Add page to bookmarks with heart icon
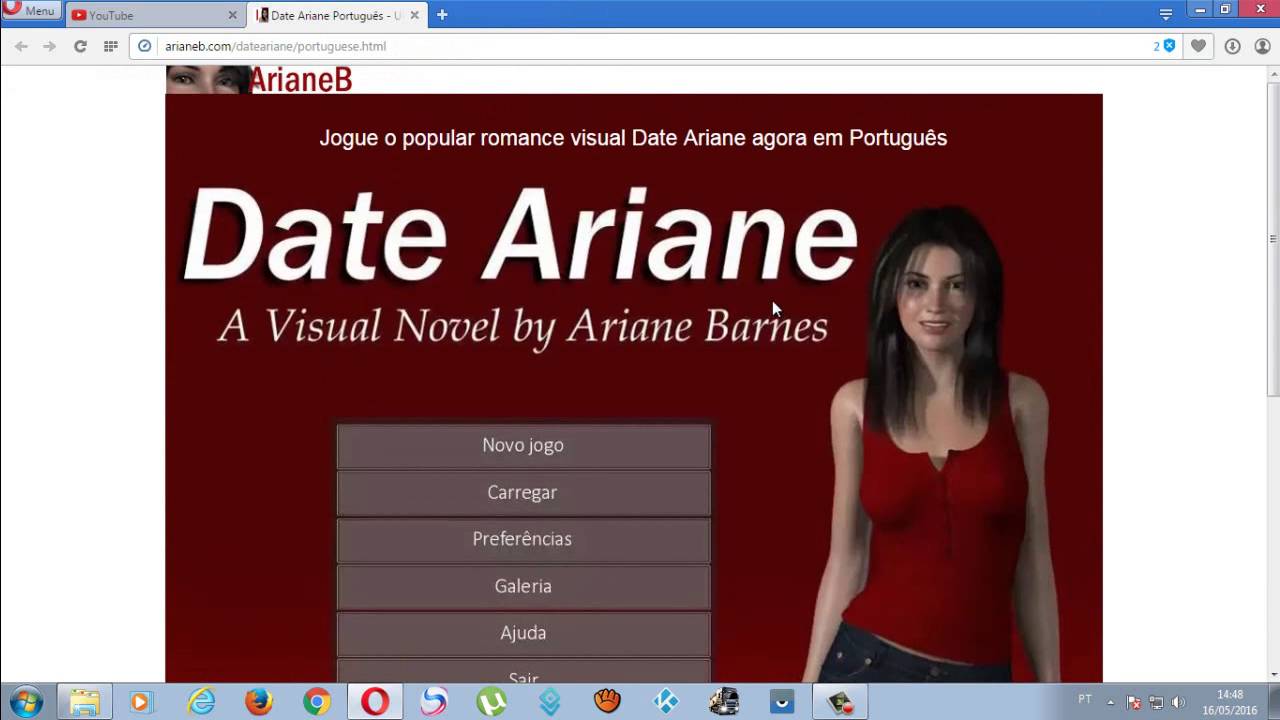The height and width of the screenshot is (720, 1280). point(1198,46)
